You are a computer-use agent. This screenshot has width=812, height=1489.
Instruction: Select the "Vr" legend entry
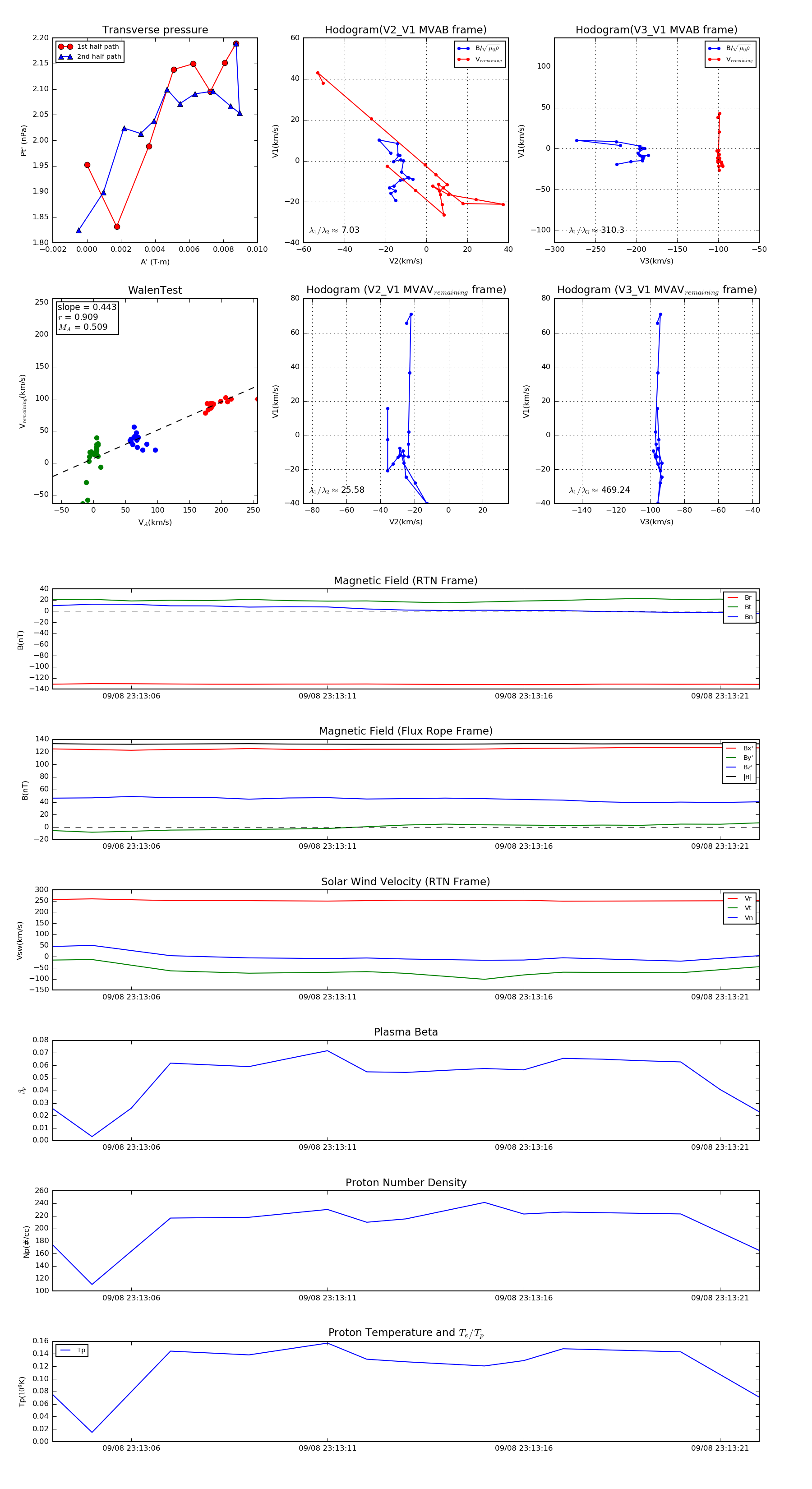point(740,899)
